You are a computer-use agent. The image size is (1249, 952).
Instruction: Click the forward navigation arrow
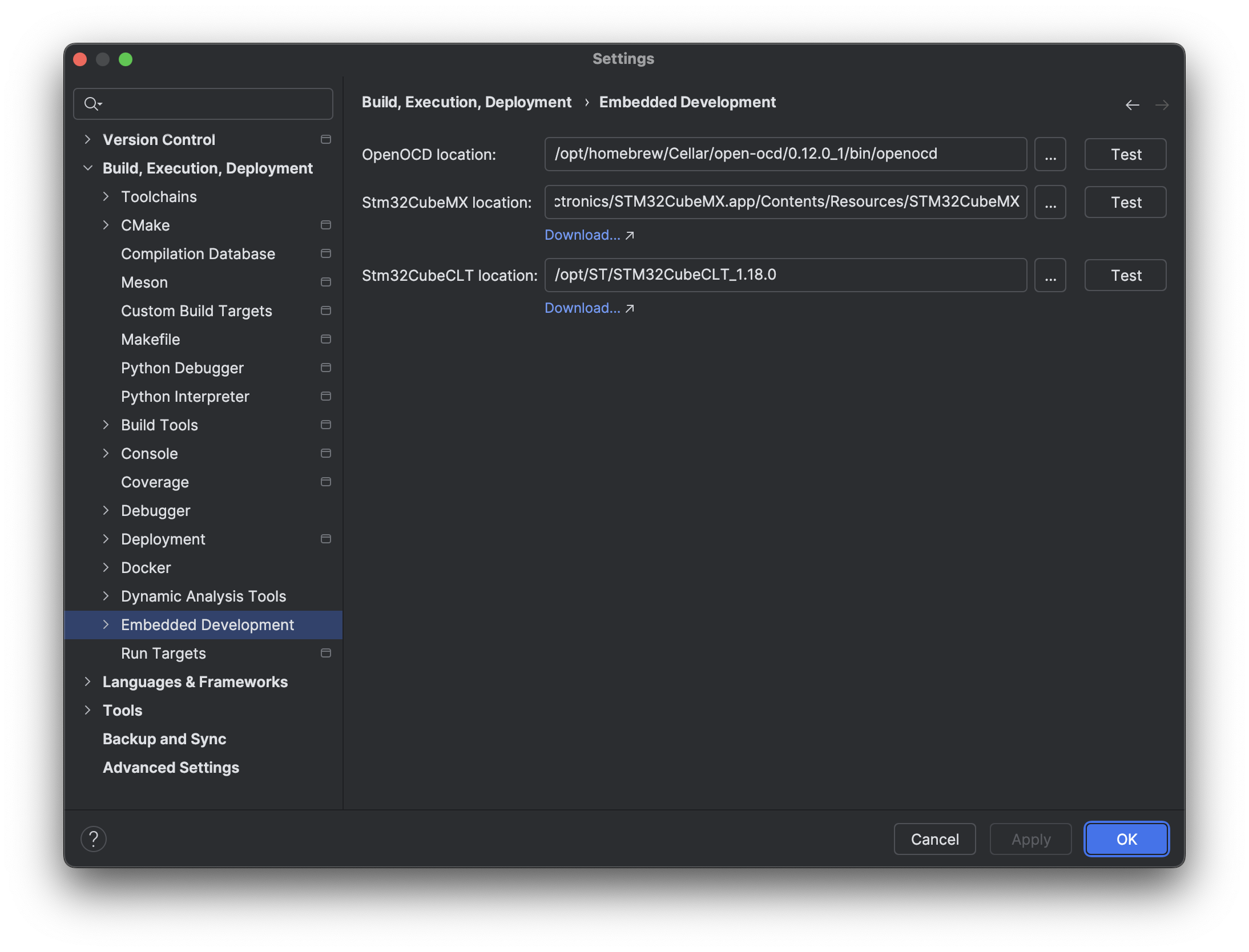click(x=1163, y=104)
